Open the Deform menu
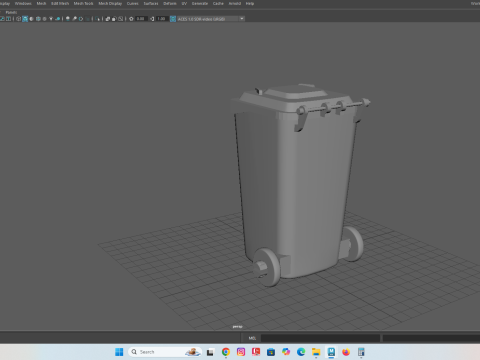This screenshot has height=360, width=480. coord(170,3)
